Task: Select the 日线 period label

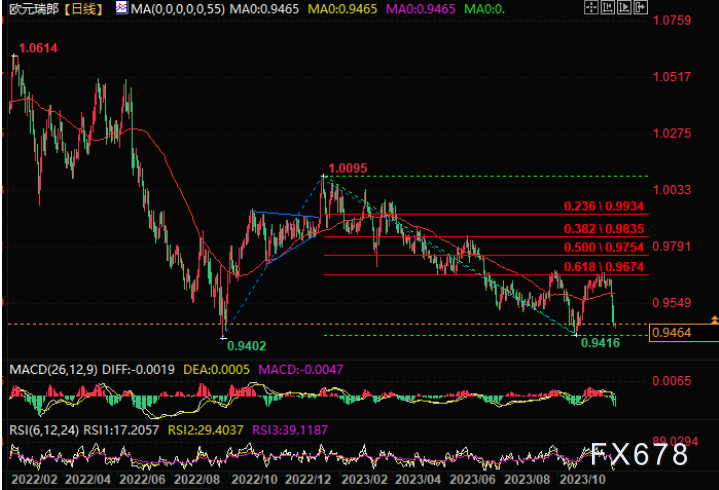Action: tap(83, 9)
